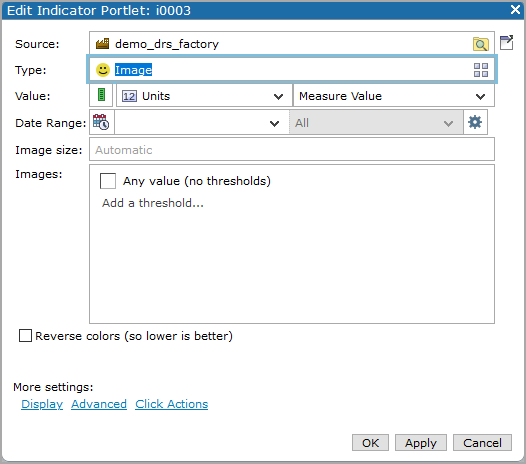Open source in new window icon

pos(506,43)
